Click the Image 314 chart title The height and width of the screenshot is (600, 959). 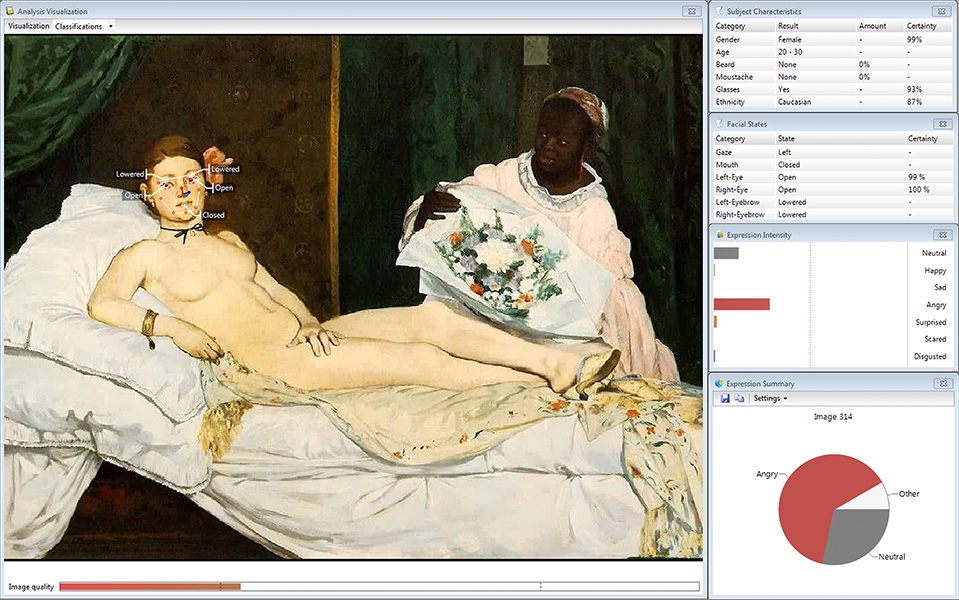832,417
